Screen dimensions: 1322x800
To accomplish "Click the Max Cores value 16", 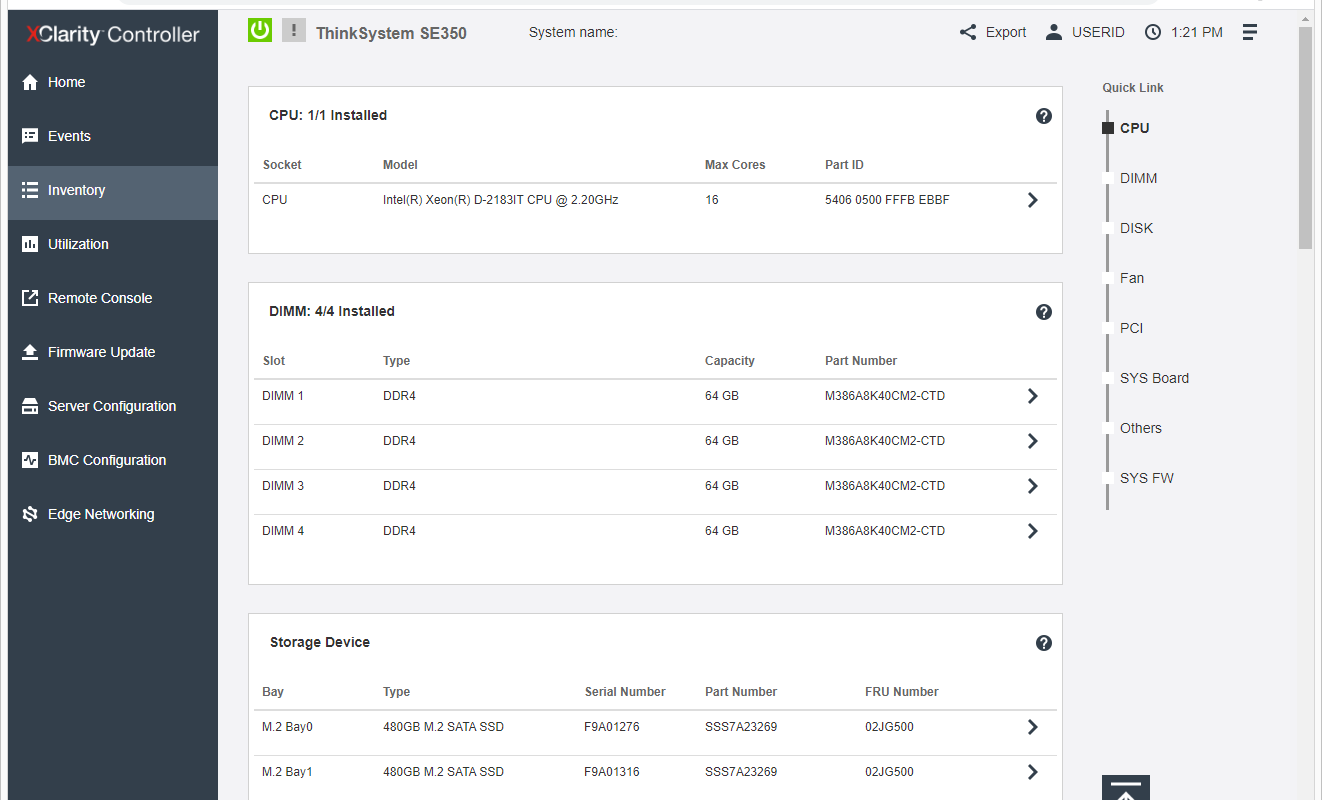I will pos(712,200).
